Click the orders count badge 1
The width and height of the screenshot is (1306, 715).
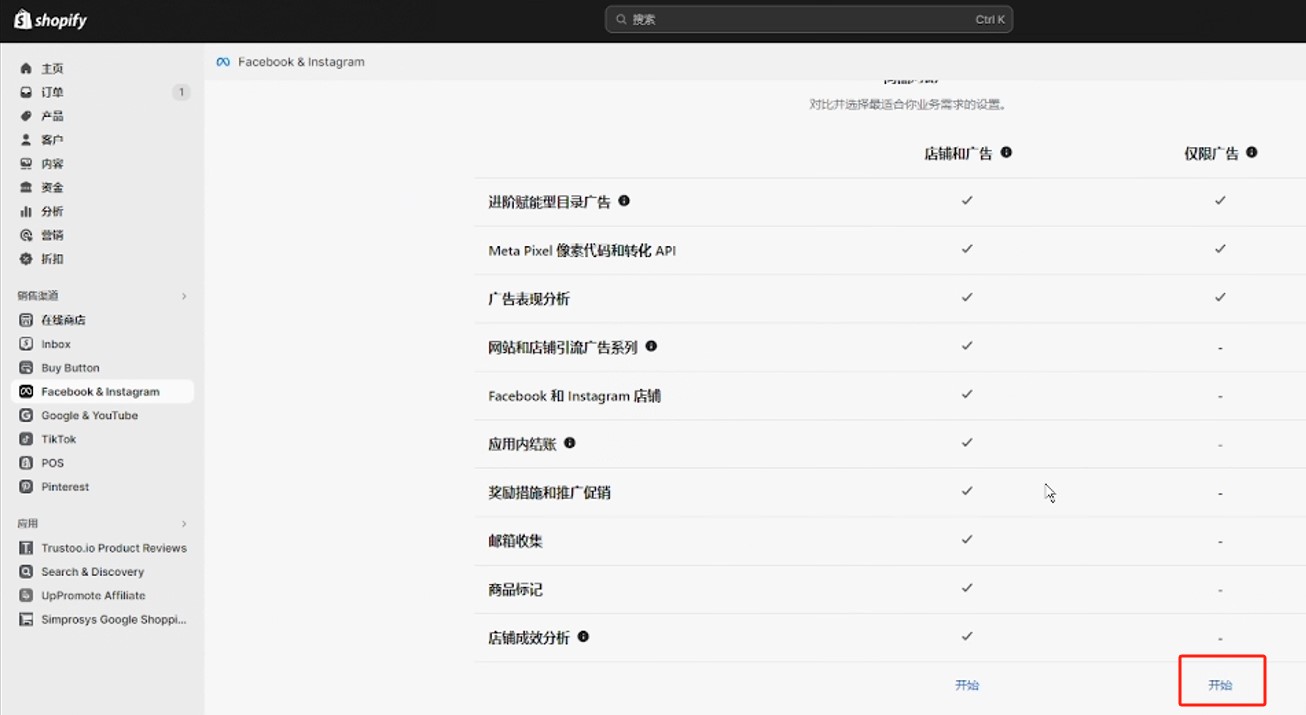coord(181,92)
